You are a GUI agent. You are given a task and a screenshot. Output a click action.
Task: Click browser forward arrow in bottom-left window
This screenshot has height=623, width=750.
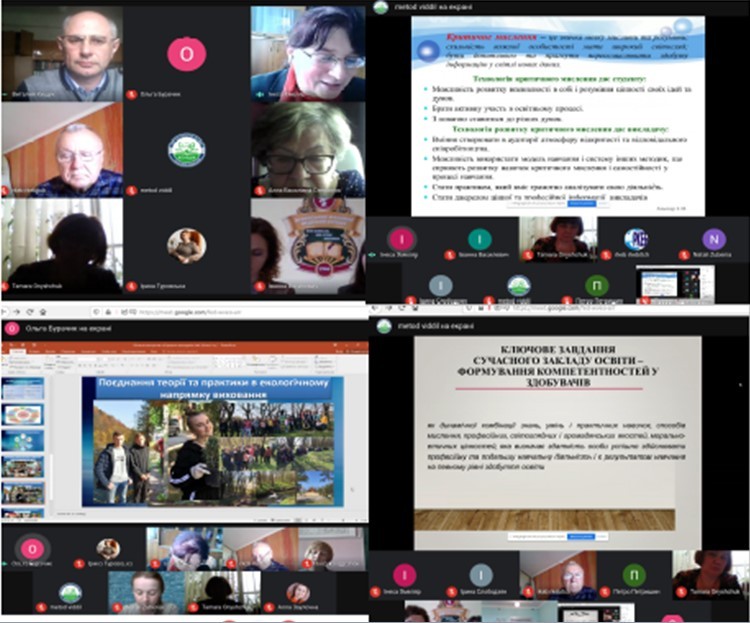tap(17, 312)
